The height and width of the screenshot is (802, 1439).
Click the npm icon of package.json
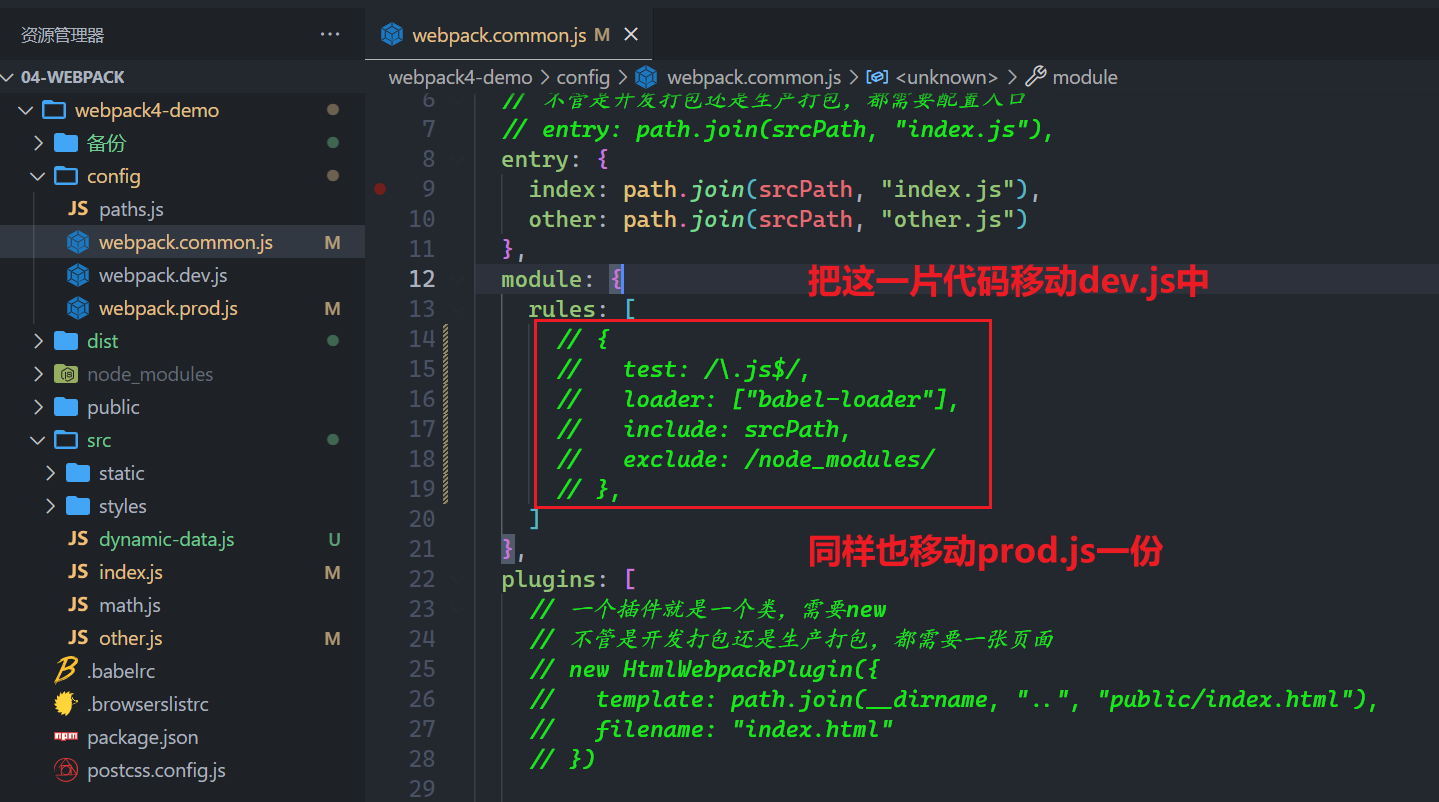(x=66, y=737)
